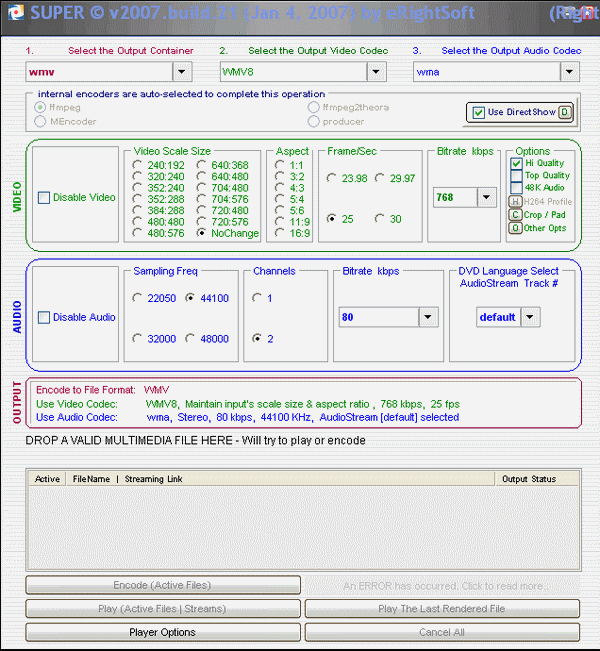Viewport: 600px width, 651px height.
Task: Click the Other Opts 'O' icon
Action: (x=516, y=227)
